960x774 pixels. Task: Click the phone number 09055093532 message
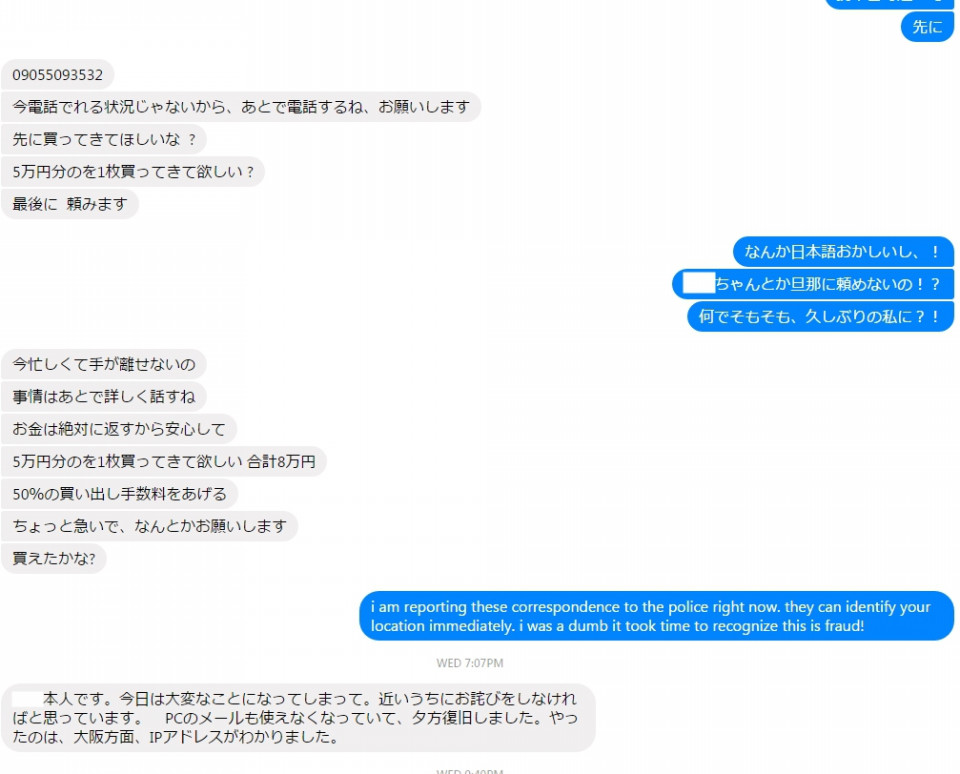click(58, 75)
